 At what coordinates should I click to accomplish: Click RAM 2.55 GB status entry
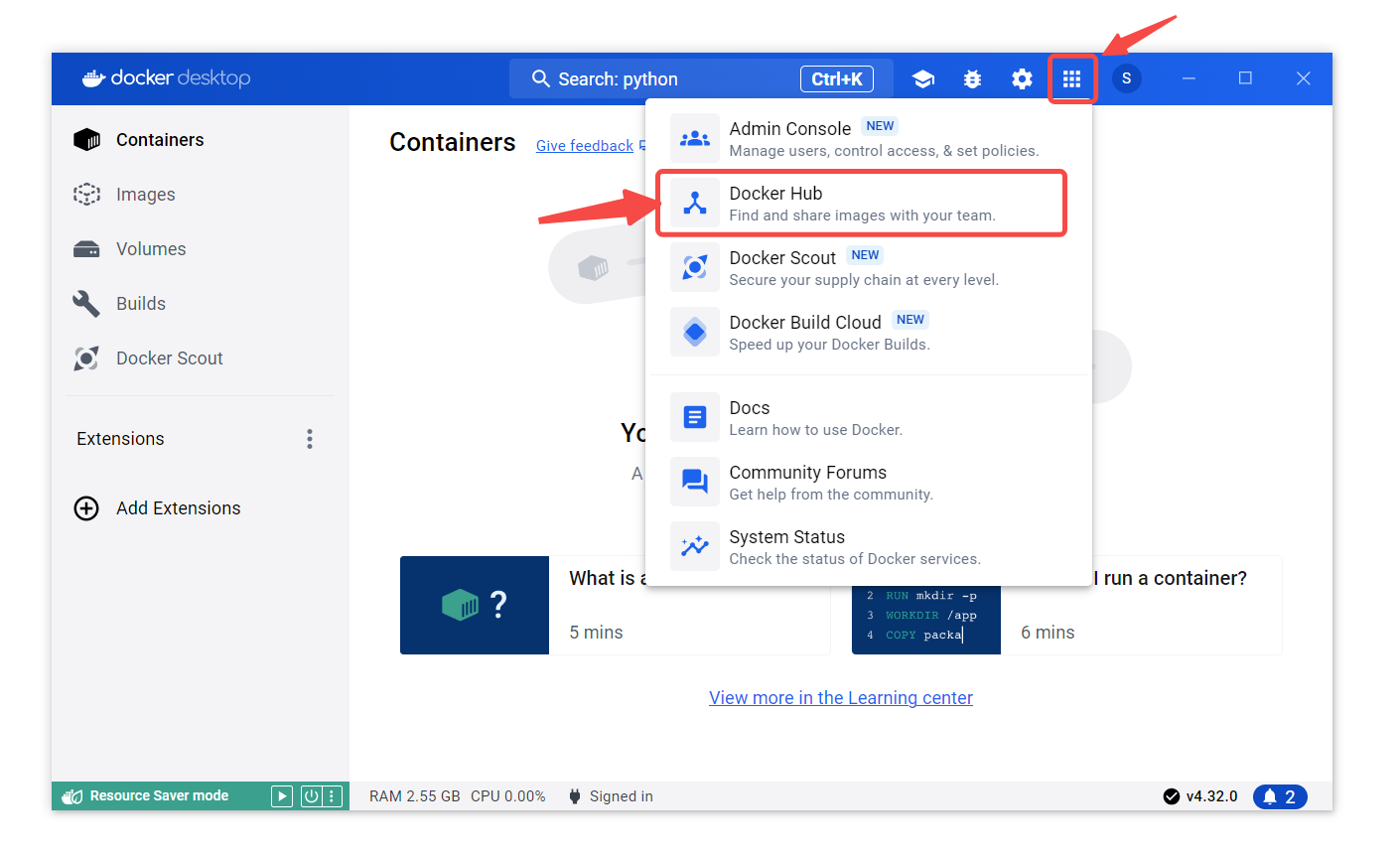tap(415, 796)
